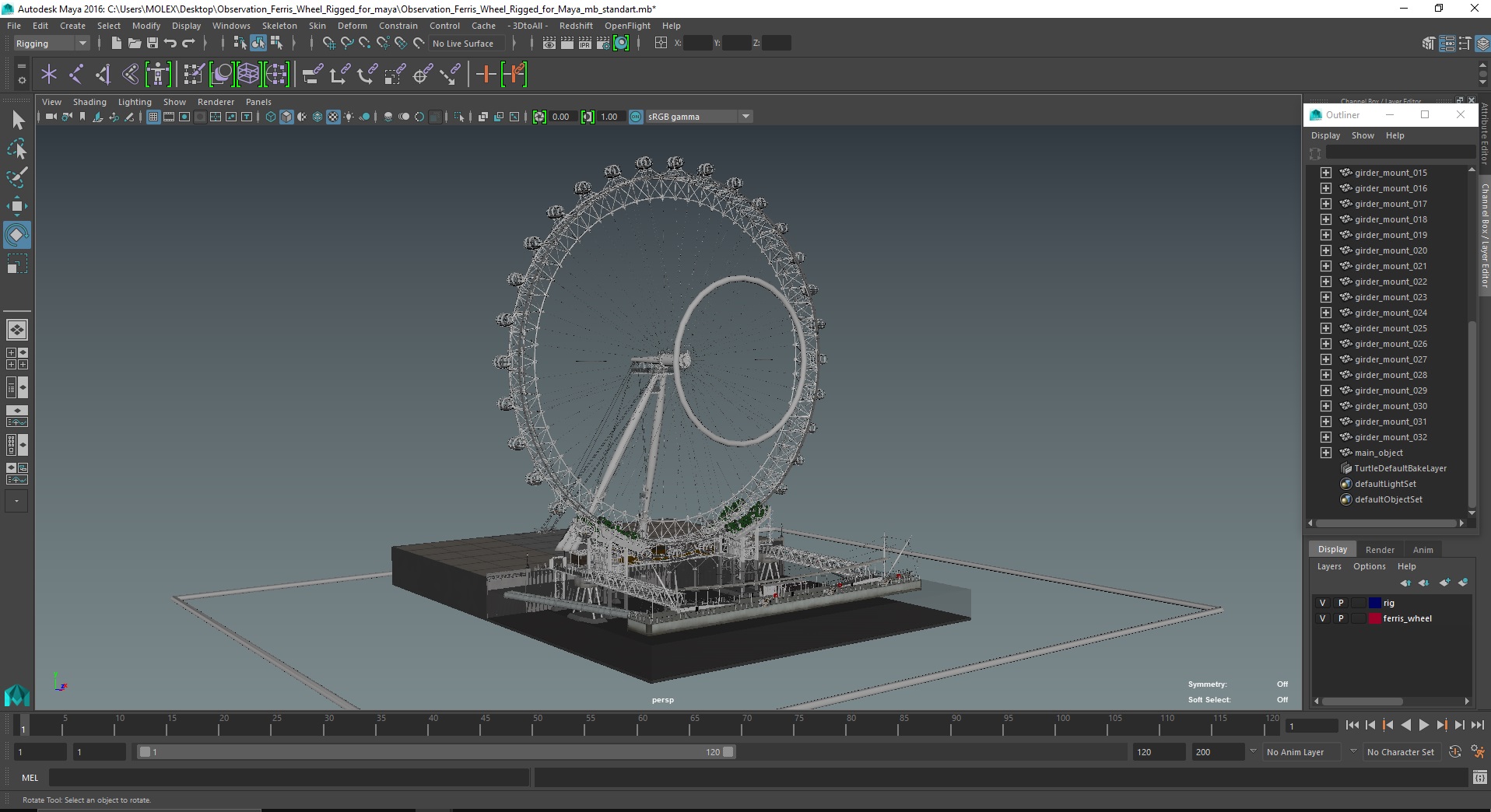Open animation preferences running-man icon
This screenshot has height=812, width=1491.
point(1477,752)
